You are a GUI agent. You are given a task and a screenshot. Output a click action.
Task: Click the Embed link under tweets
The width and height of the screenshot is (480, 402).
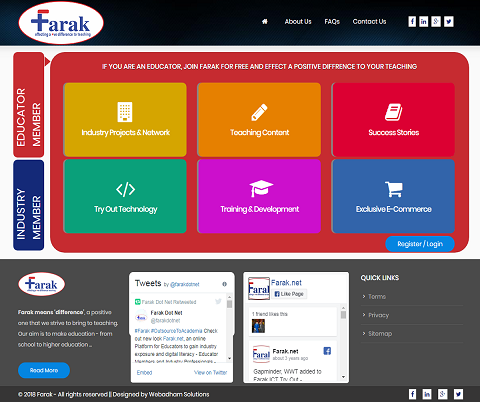coord(144,372)
